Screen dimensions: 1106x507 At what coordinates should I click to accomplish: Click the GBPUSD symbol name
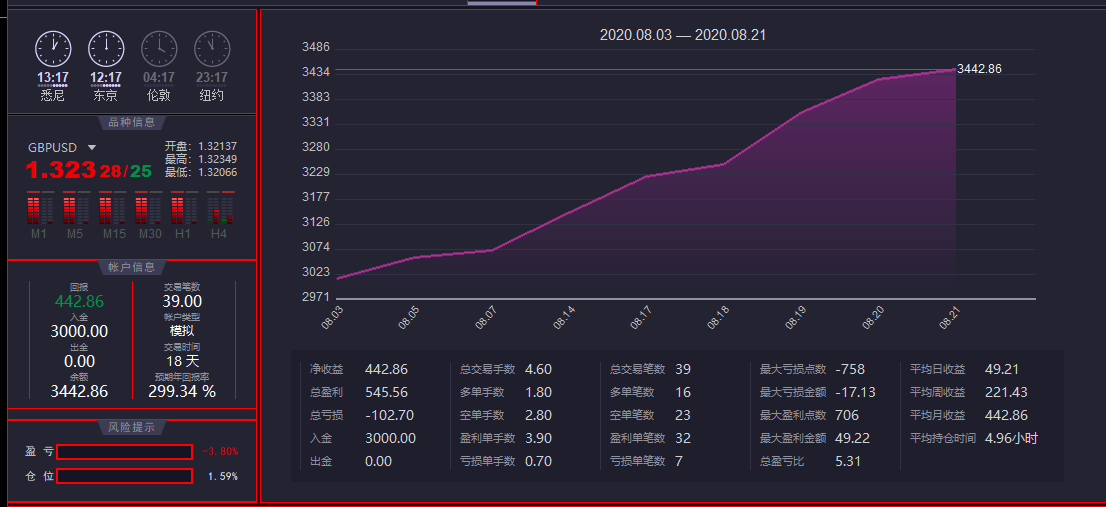tap(53, 147)
